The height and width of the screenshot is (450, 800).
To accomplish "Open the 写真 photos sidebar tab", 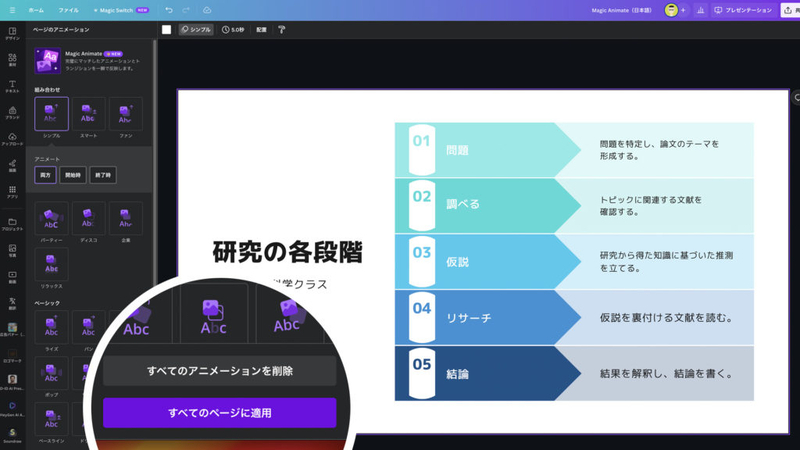I will tap(12, 251).
